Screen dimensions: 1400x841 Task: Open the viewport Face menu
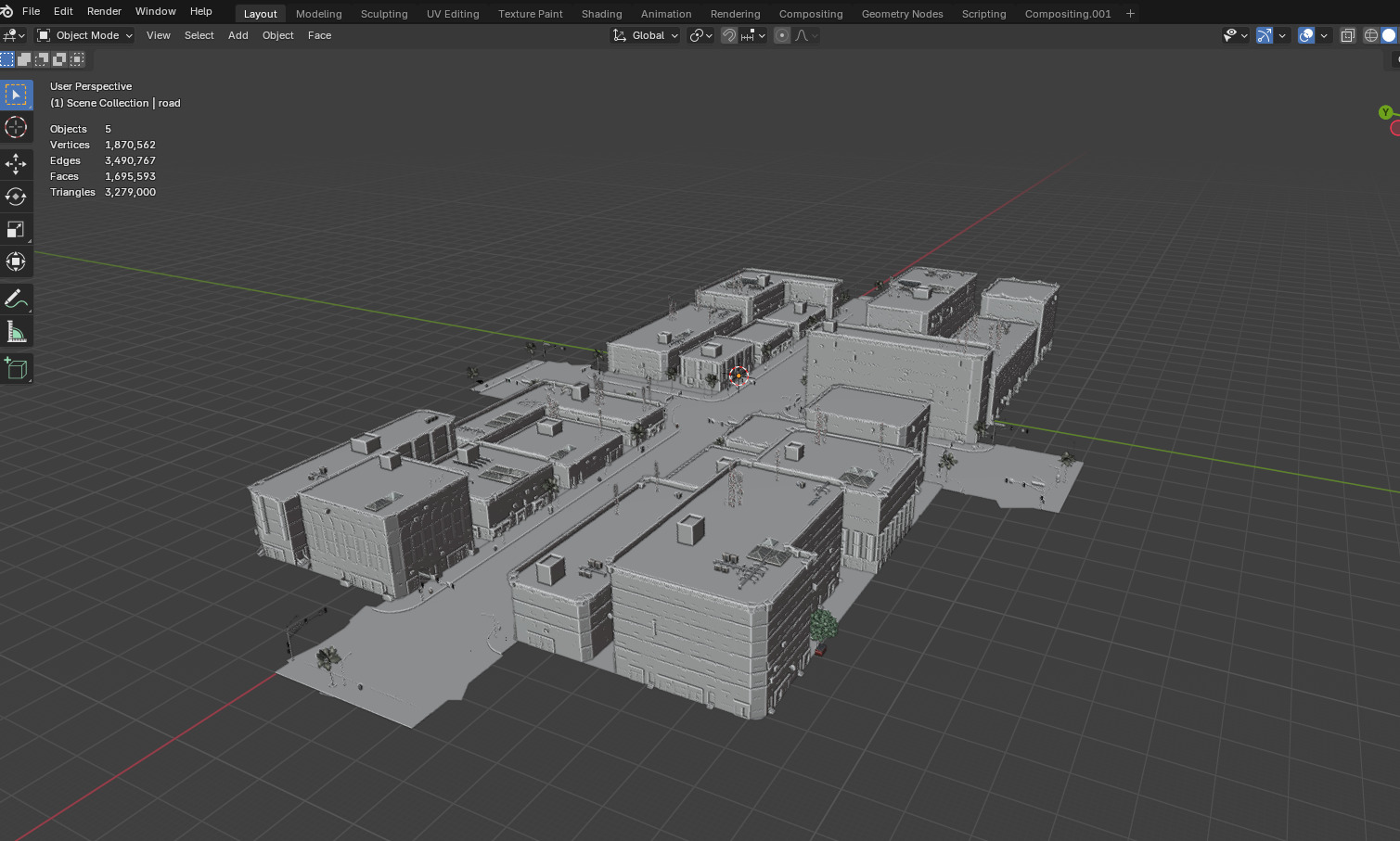pyautogui.click(x=319, y=35)
